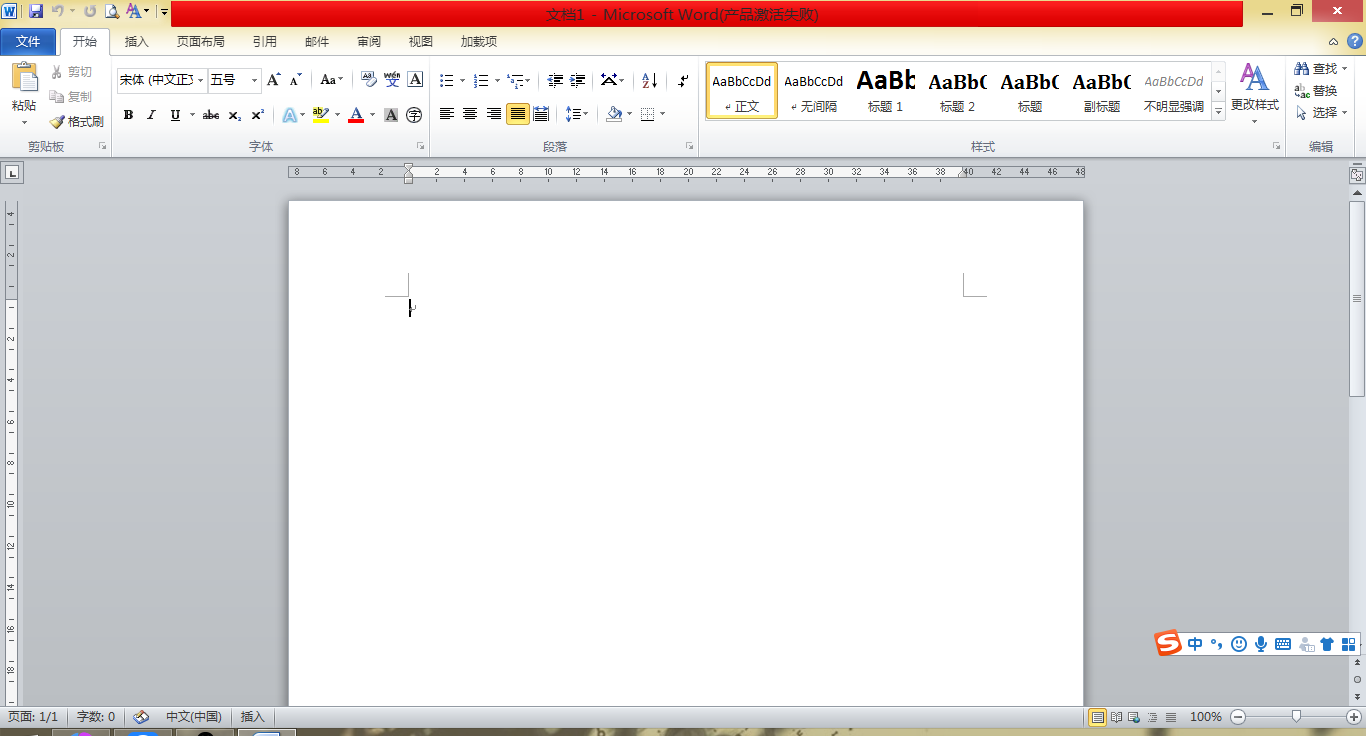This screenshot has width=1366, height=736.
Task: Apply the 副标题 style
Action: (x=1102, y=91)
